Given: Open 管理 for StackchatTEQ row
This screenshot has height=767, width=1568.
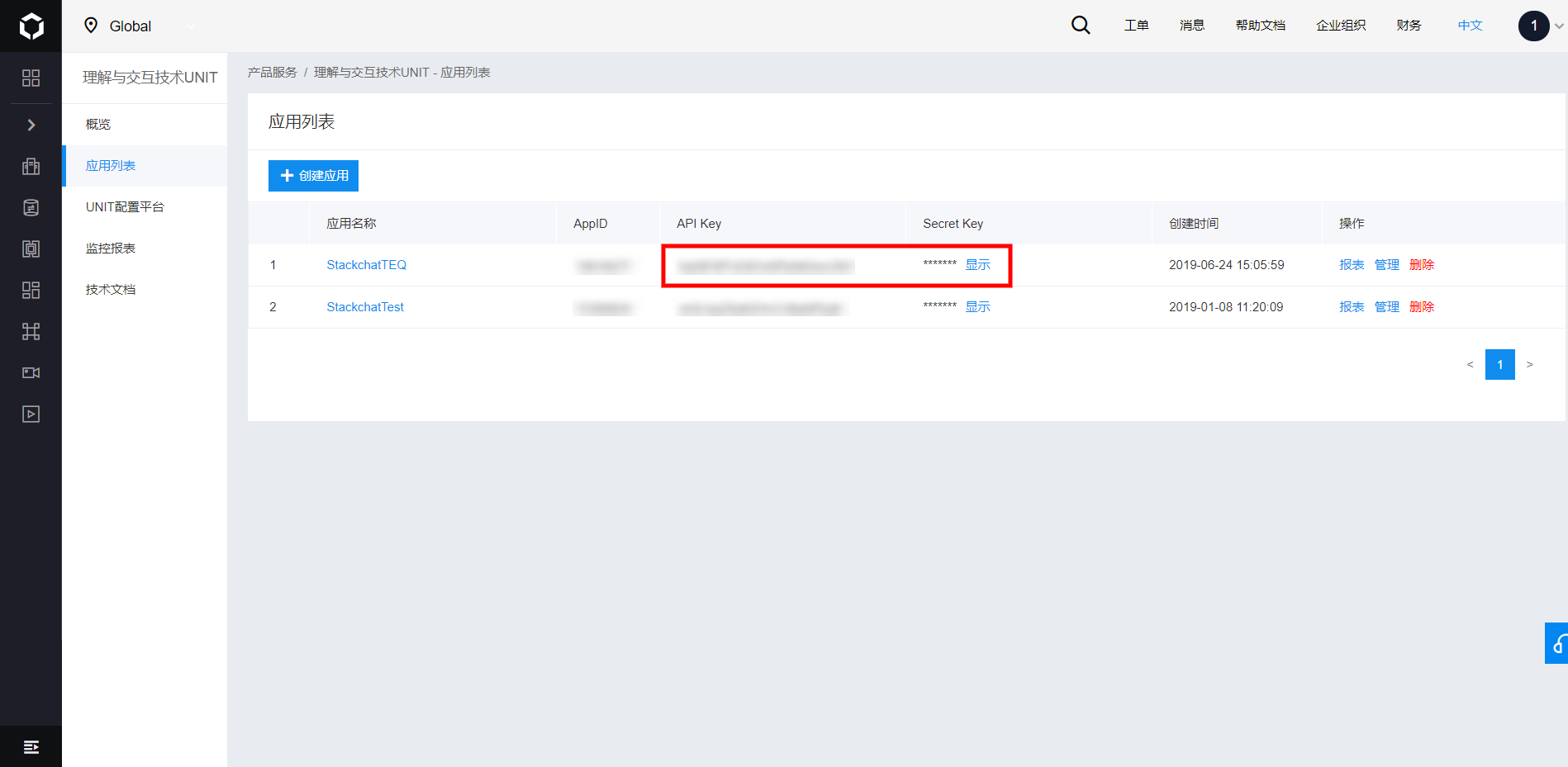Looking at the screenshot, I should tap(1387, 265).
